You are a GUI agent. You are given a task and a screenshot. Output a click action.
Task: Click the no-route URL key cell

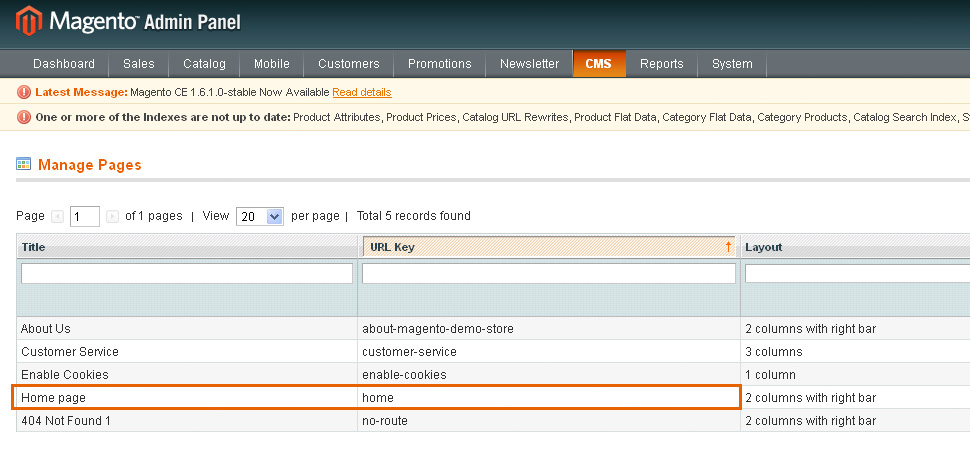coord(549,421)
